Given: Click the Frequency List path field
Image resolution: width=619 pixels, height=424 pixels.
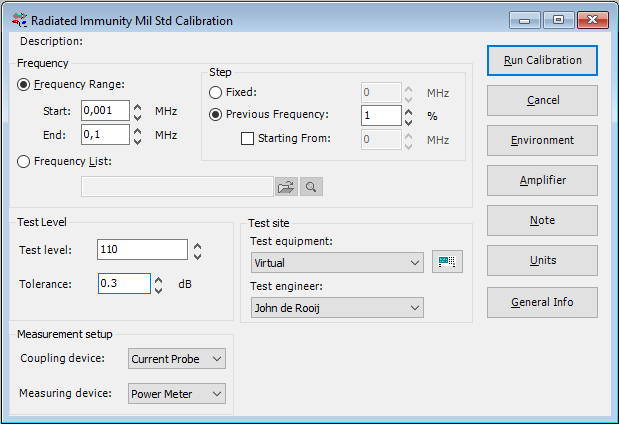Looking at the screenshot, I should (177, 187).
